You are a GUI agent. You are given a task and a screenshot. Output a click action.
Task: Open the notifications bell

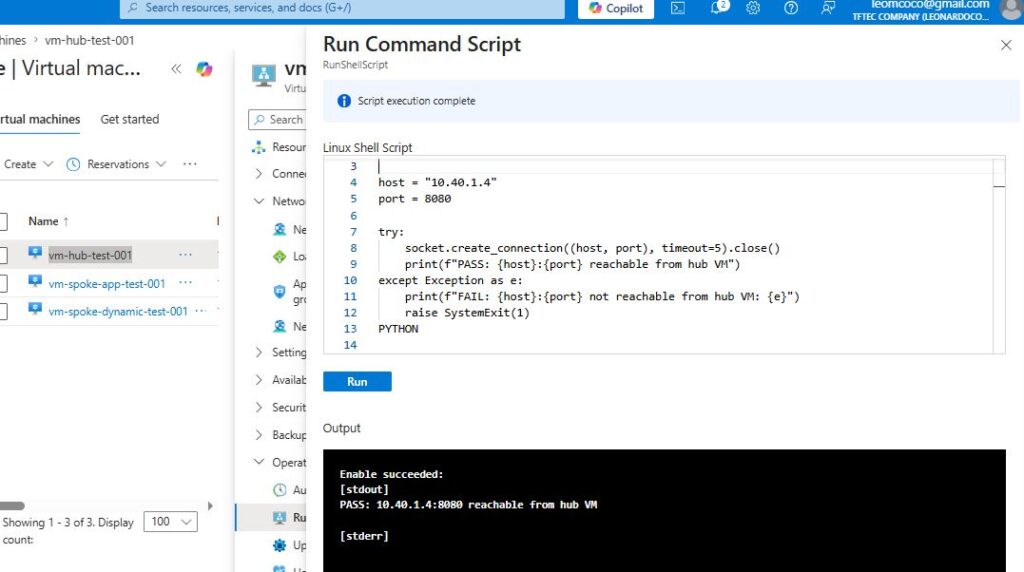(718, 8)
